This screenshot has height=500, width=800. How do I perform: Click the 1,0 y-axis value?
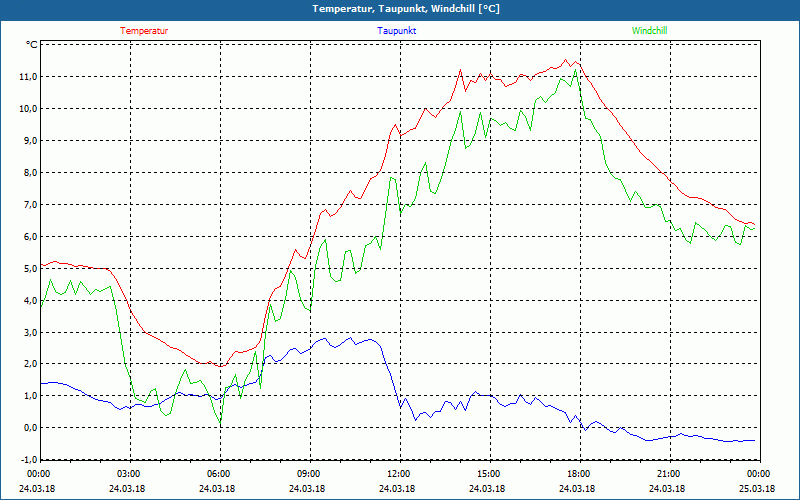31,396
